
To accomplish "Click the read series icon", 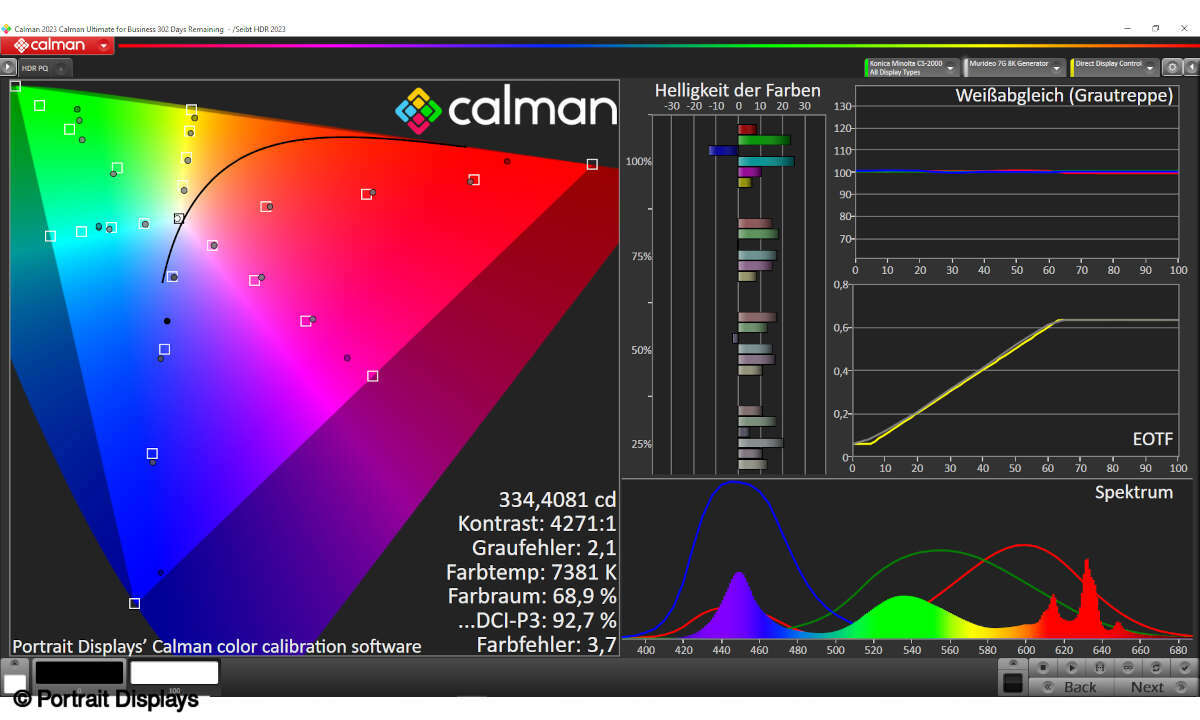I will pos(1100,667).
